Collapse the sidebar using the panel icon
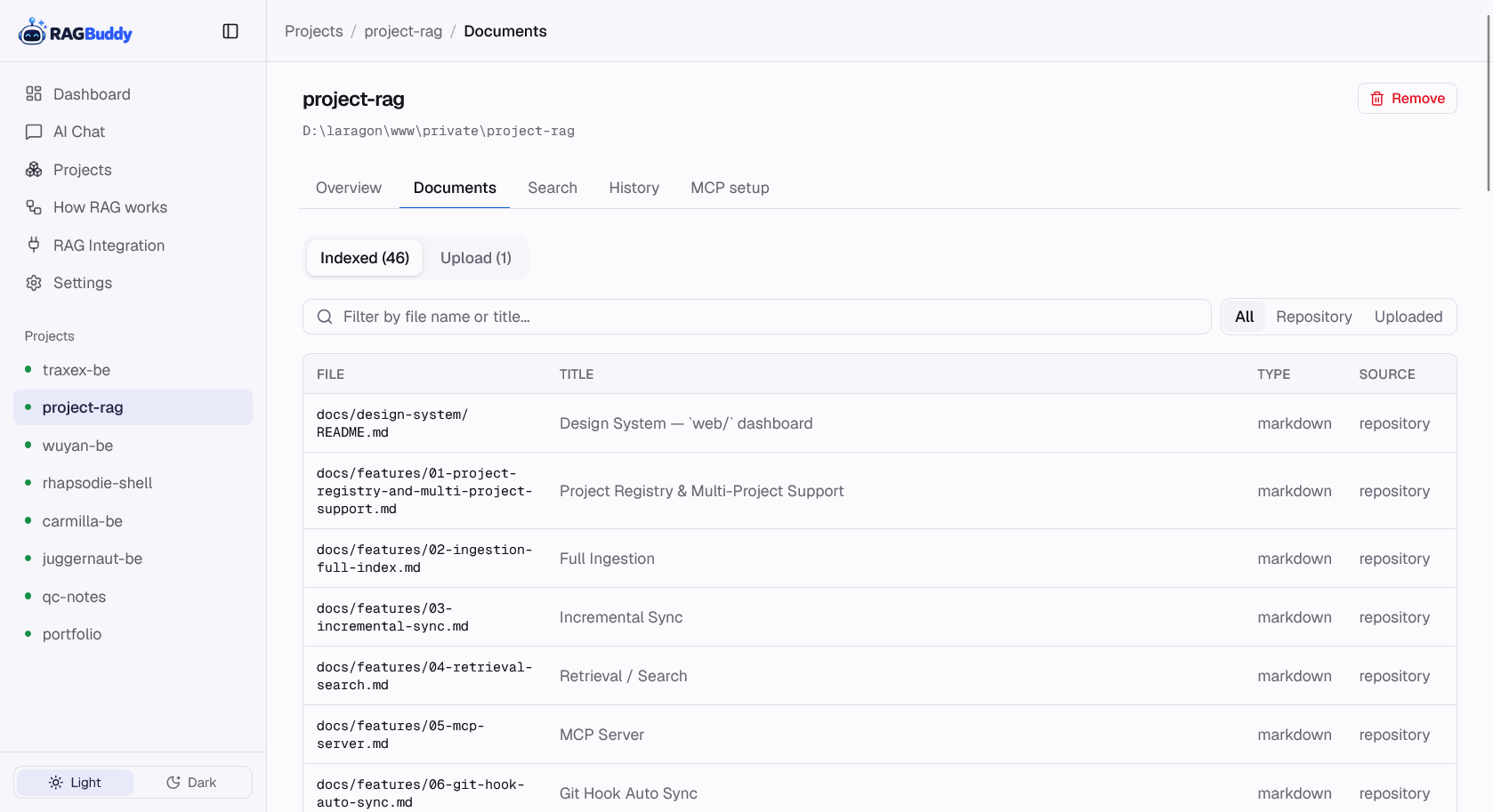The image size is (1493, 812). tap(230, 31)
